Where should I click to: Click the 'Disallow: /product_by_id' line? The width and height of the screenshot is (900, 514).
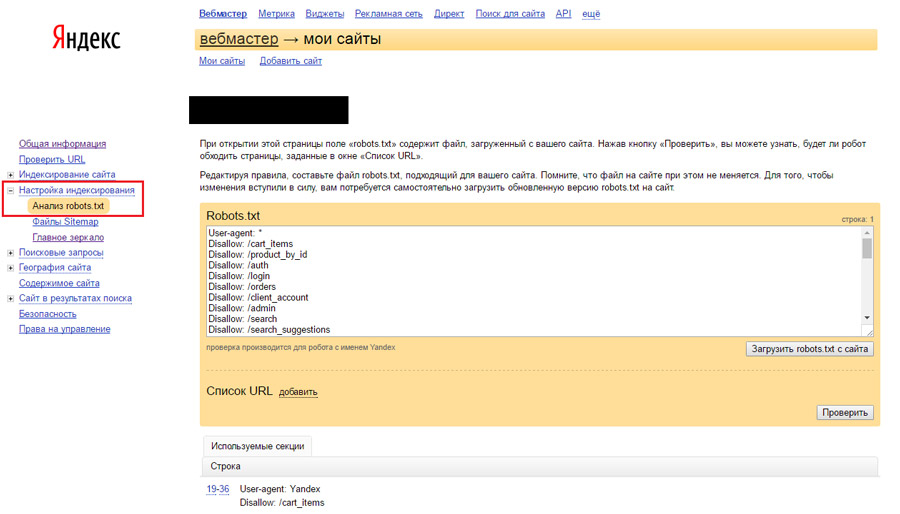(x=258, y=255)
